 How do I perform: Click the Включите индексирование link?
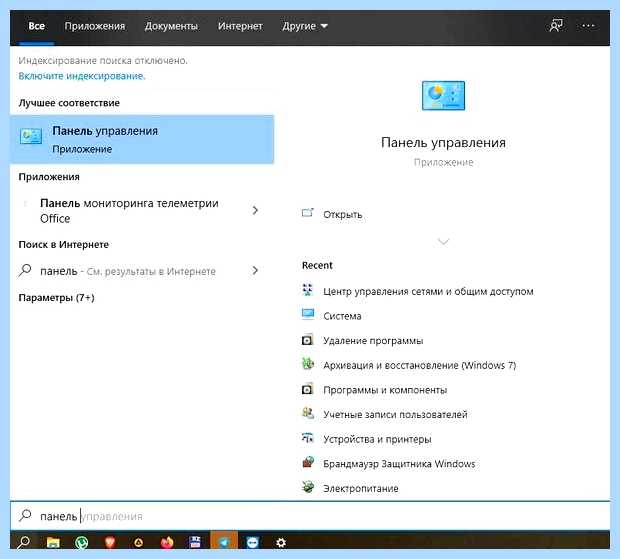82,76
